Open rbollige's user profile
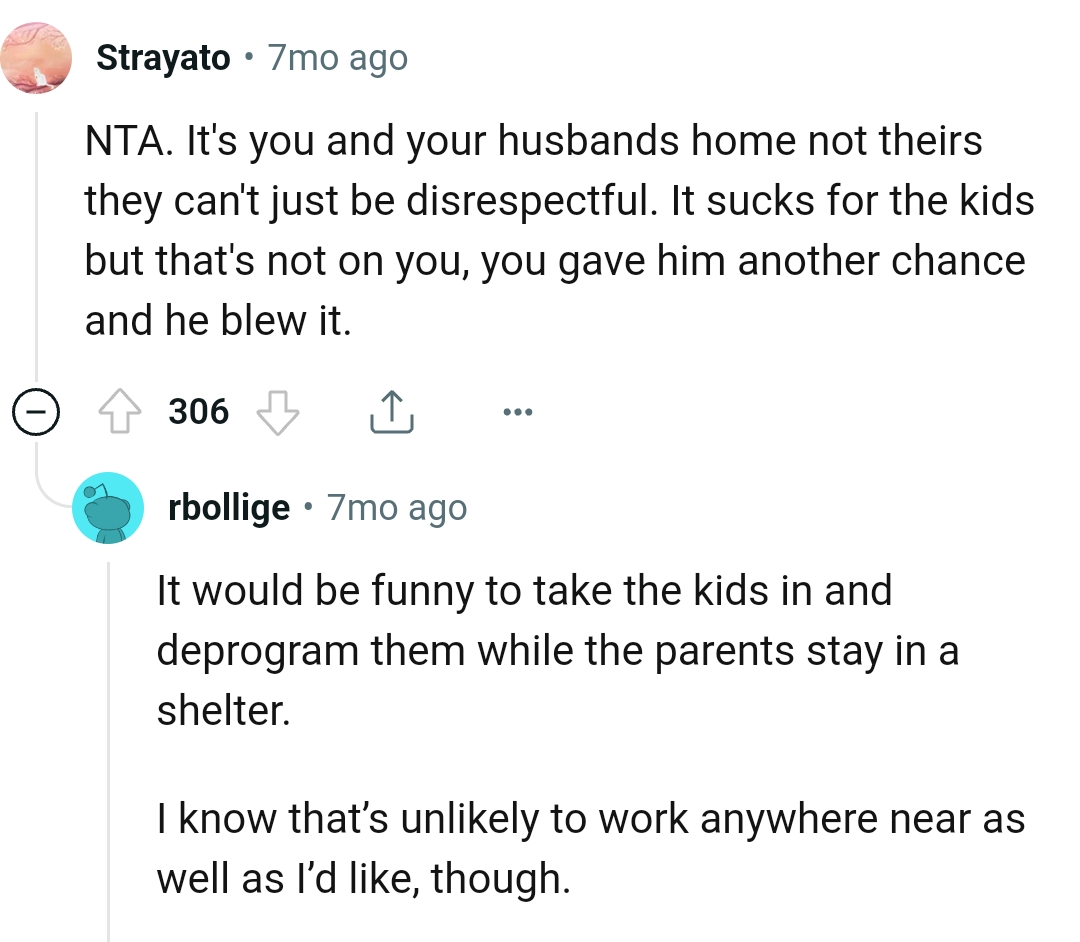Viewport: 1080px width, 942px height. (x=230, y=507)
